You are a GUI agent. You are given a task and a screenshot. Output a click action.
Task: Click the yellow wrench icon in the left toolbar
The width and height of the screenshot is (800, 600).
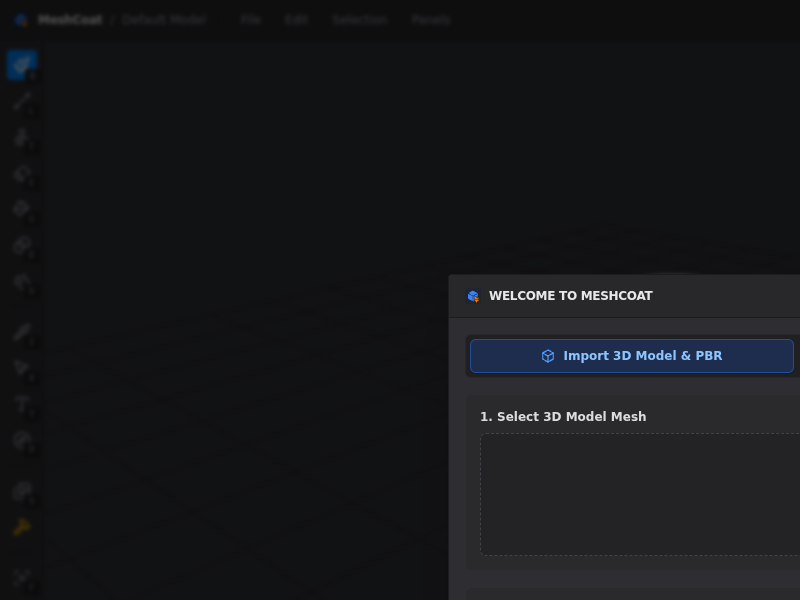click(21, 527)
